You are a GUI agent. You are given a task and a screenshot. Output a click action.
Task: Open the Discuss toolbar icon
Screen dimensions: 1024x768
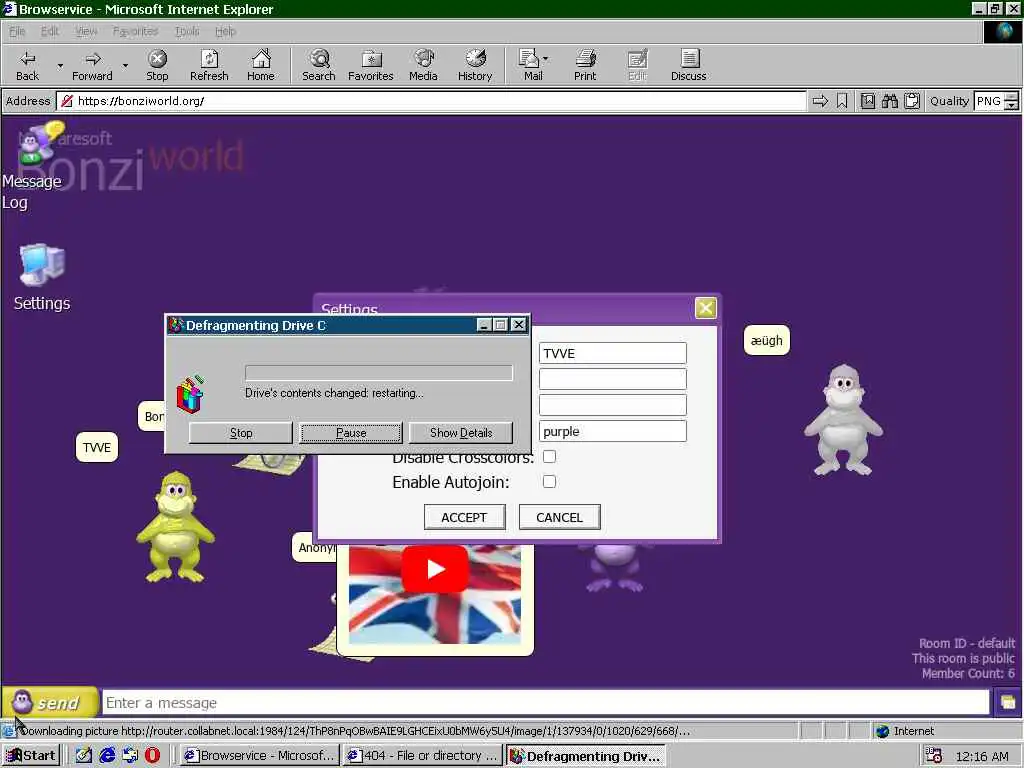pos(688,65)
